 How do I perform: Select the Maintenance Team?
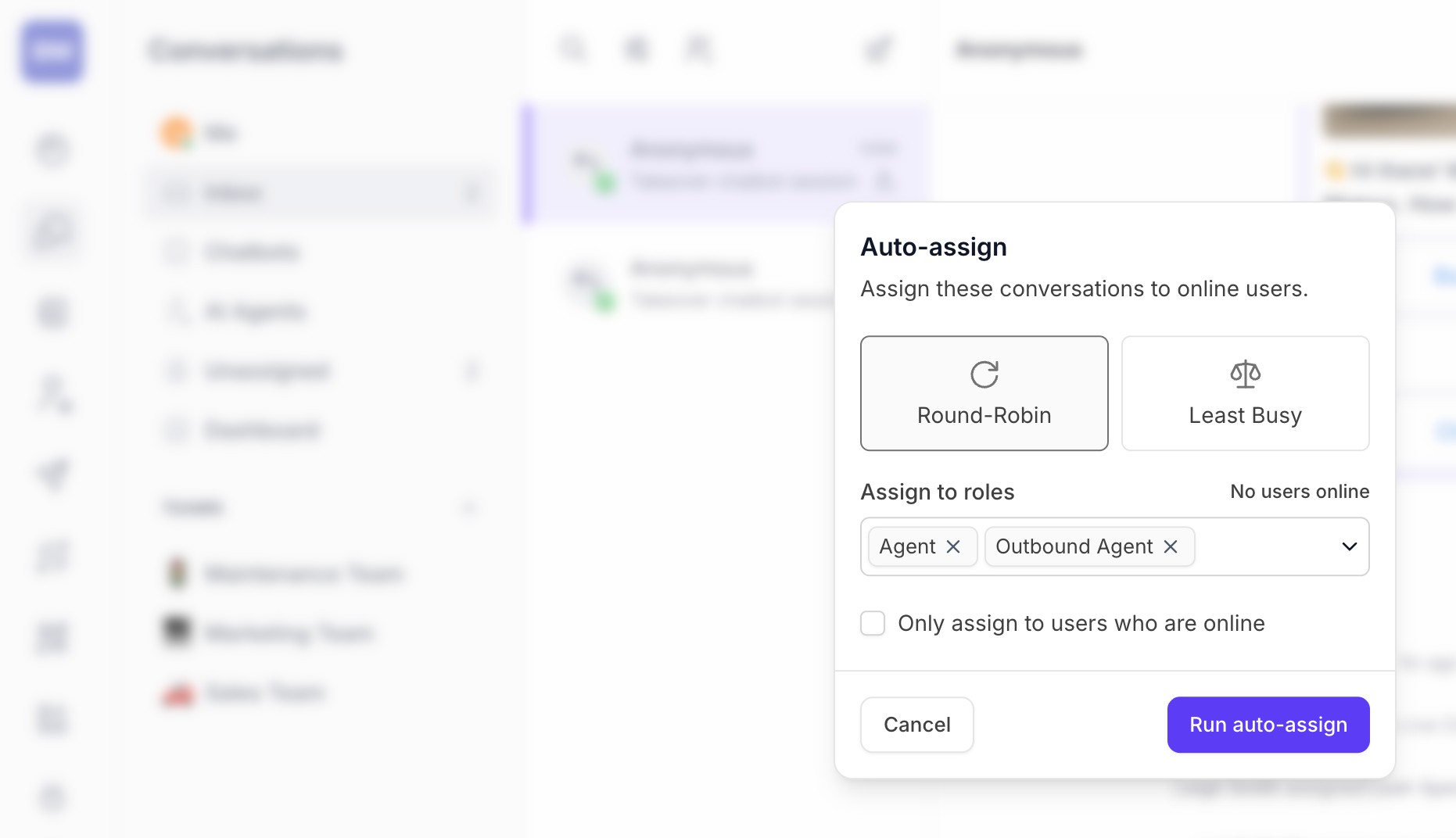click(x=303, y=574)
